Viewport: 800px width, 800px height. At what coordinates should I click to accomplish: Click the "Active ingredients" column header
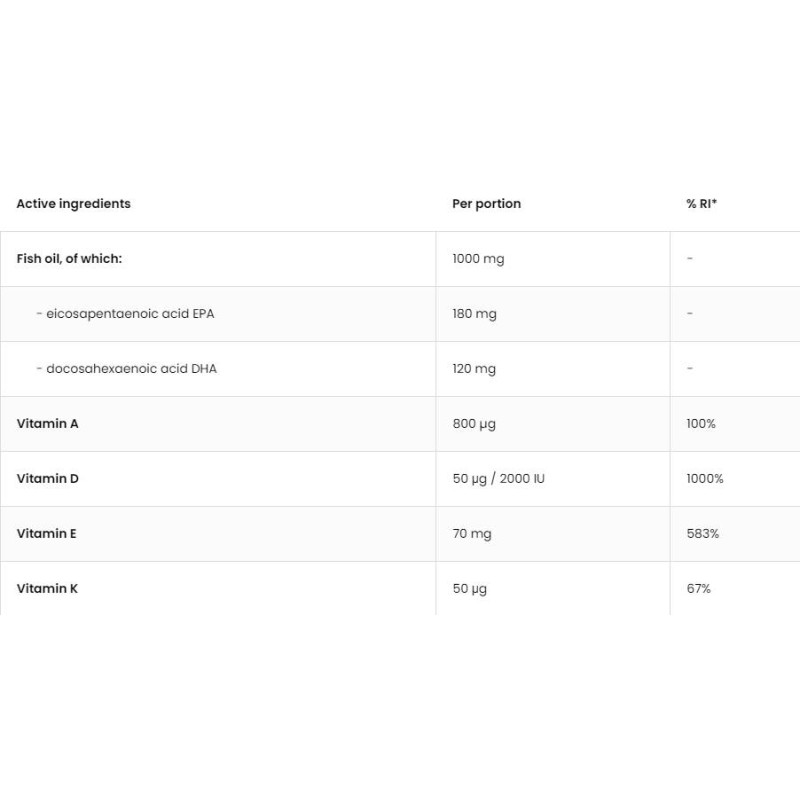point(73,204)
